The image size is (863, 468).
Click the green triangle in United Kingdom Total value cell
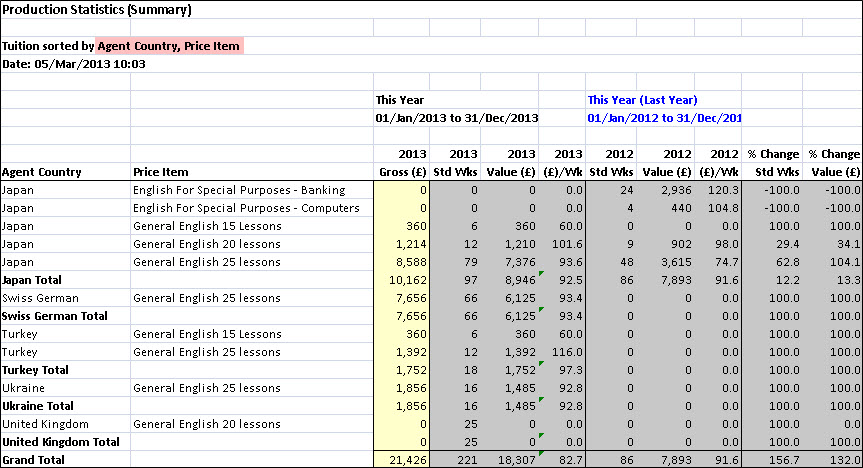[x=539, y=437]
